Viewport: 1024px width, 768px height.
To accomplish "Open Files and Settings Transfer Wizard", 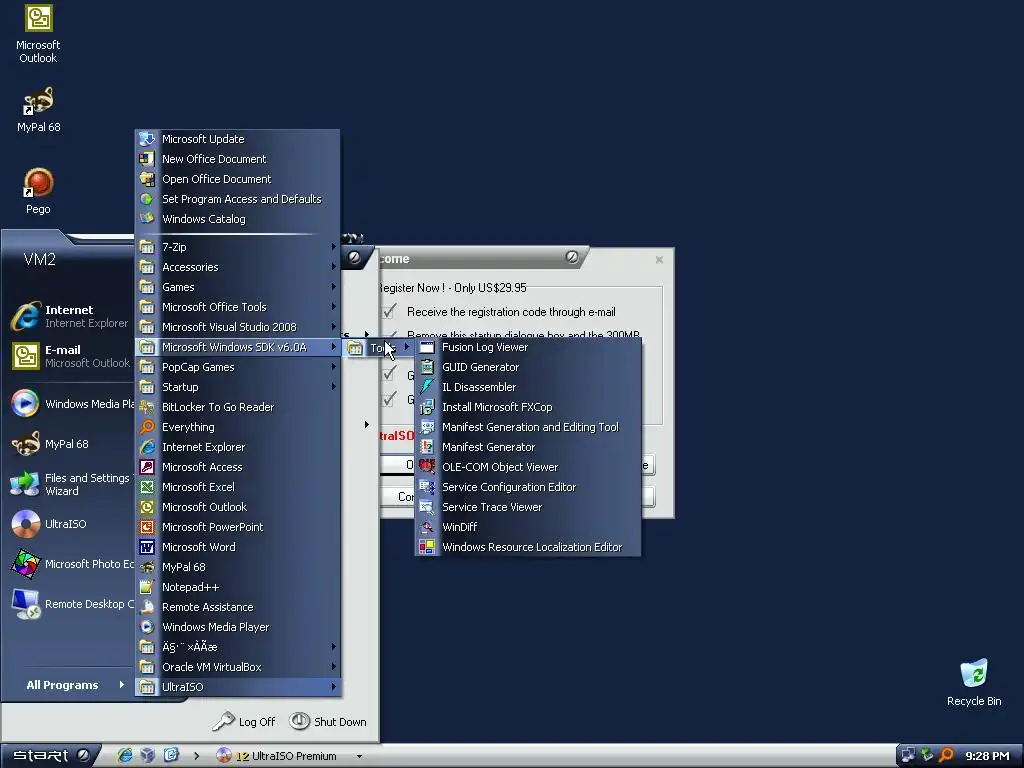I will click(69, 484).
